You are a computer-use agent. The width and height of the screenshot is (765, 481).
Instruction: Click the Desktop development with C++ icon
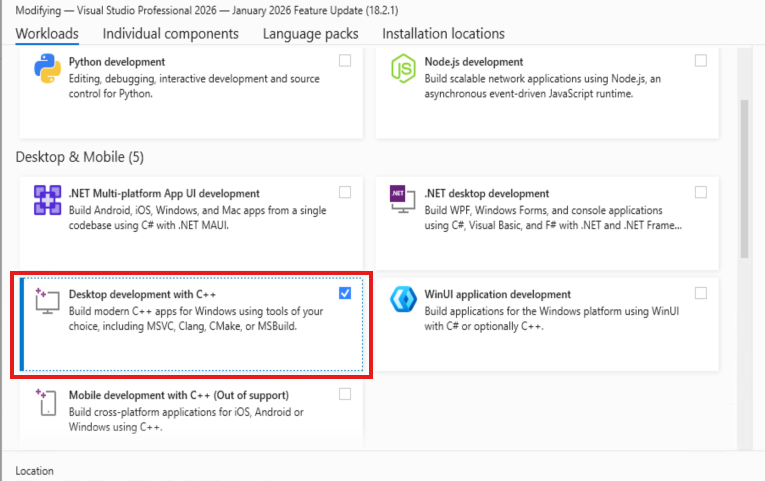[x=48, y=302]
